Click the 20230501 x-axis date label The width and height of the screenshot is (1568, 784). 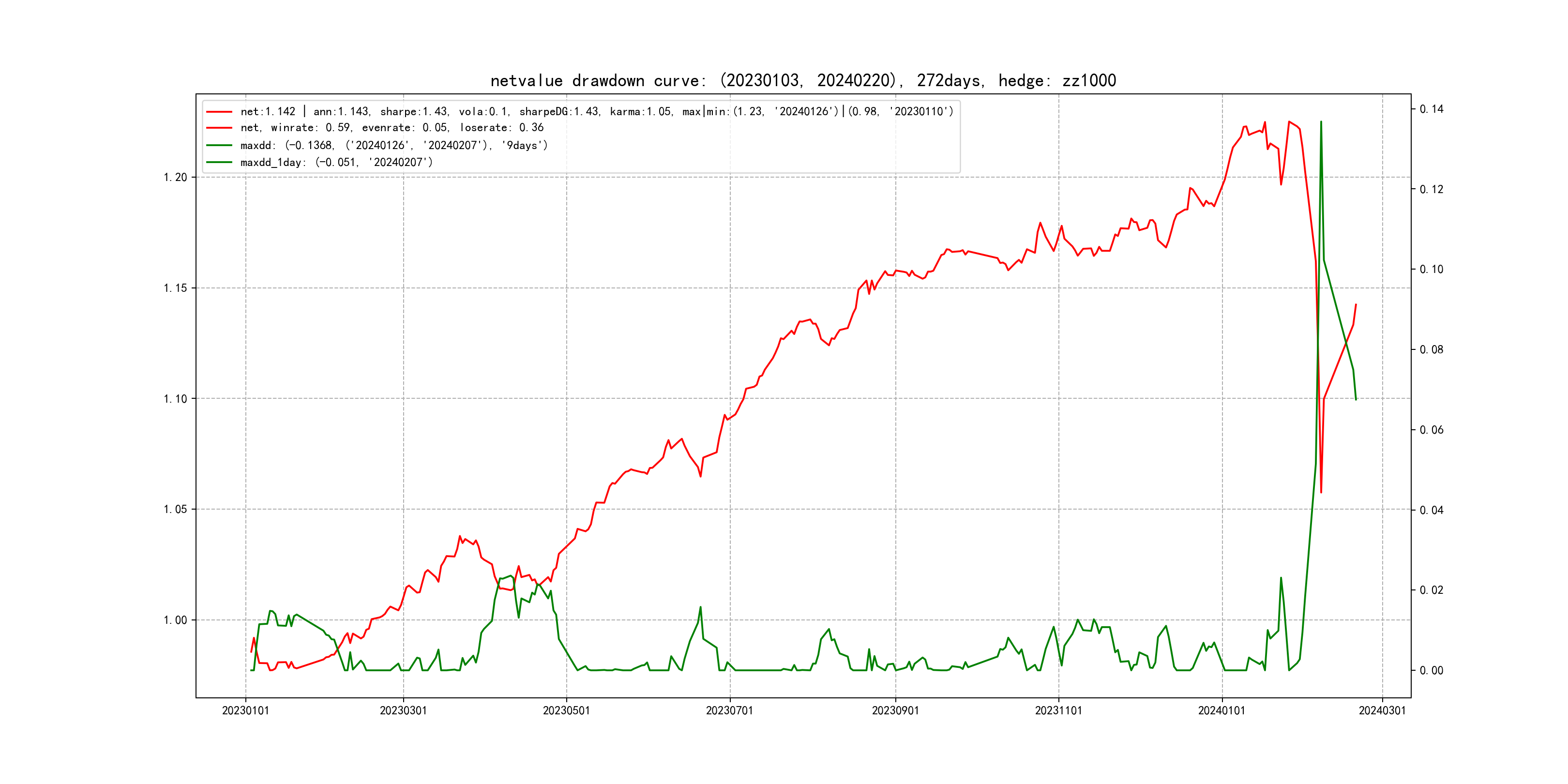566,711
